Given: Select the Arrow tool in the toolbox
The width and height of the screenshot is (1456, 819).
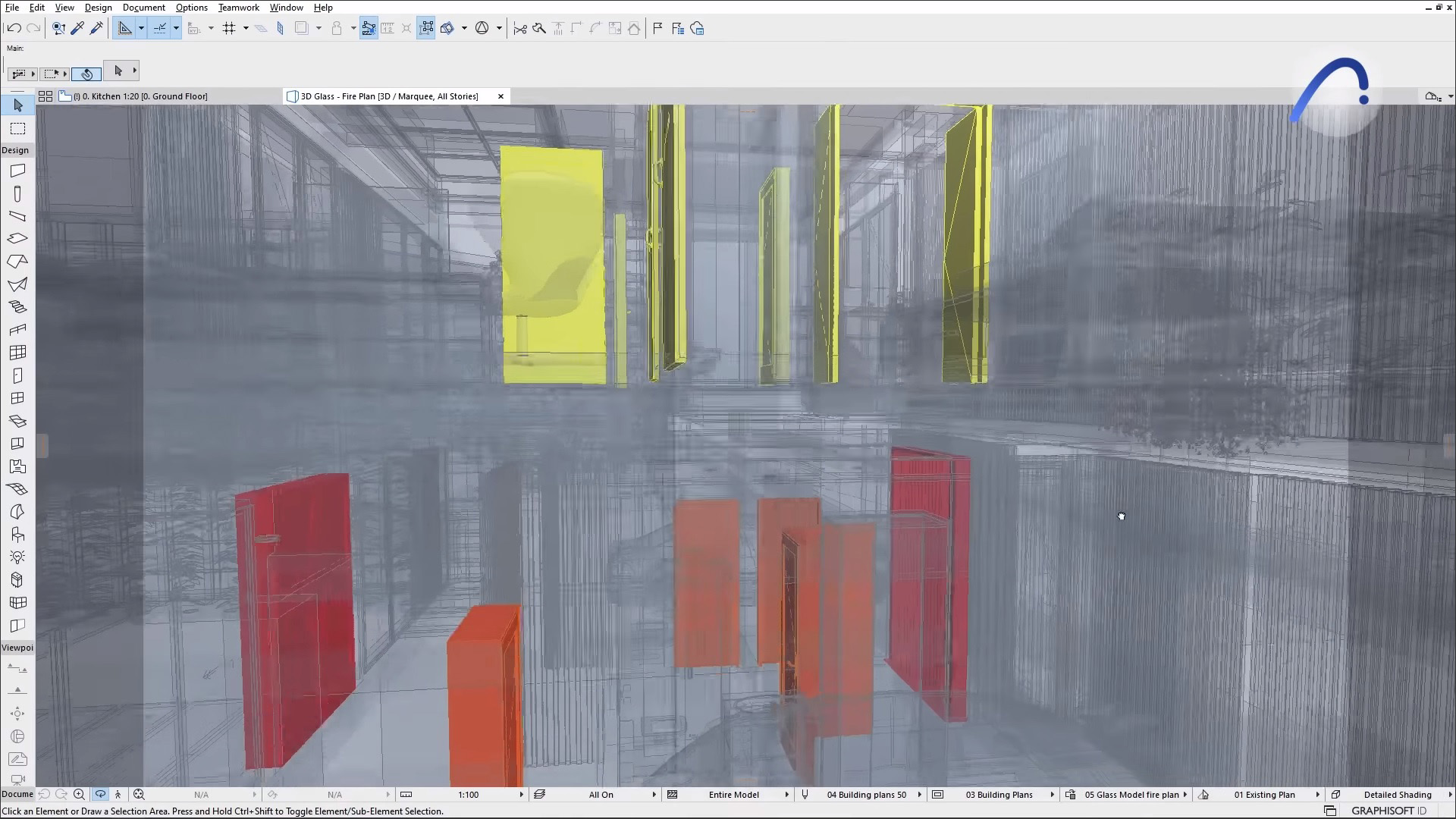Looking at the screenshot, I should coord(17,105).
